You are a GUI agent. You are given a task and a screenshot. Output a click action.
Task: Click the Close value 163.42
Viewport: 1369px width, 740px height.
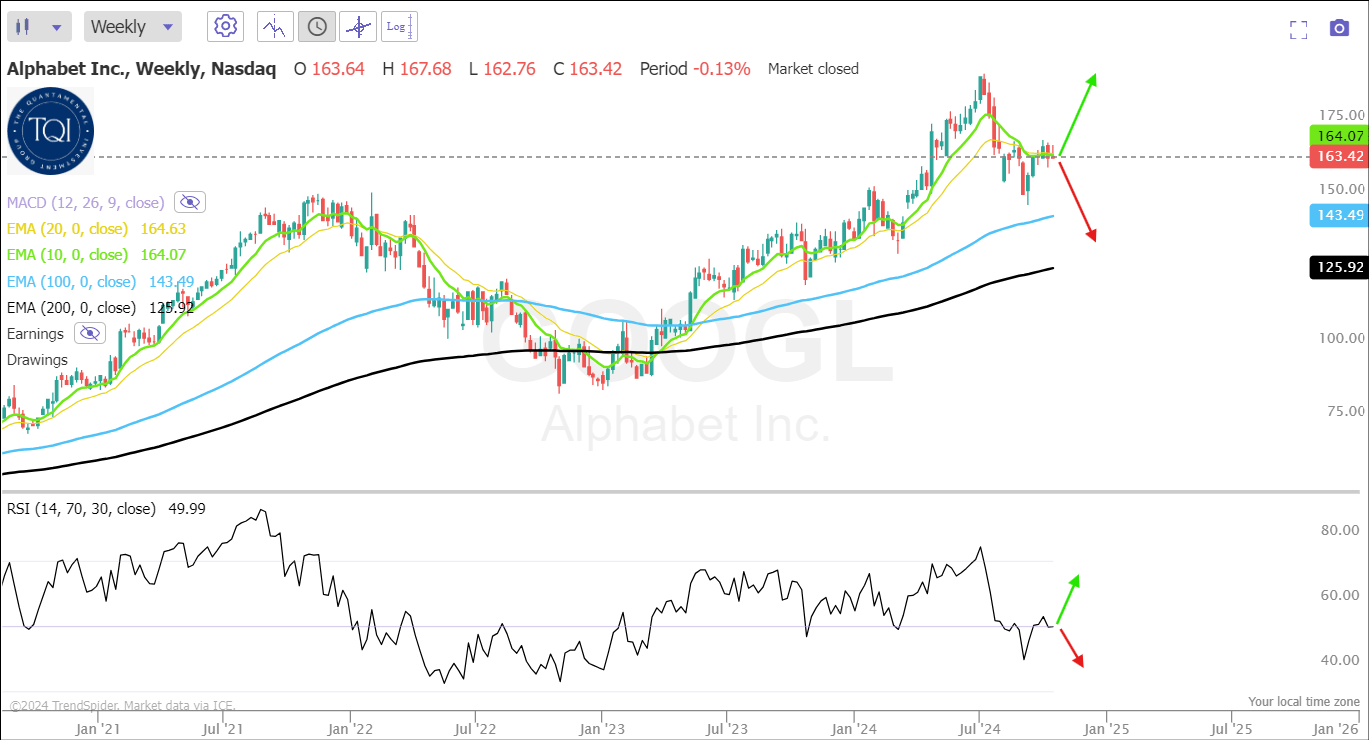[595, 69]
